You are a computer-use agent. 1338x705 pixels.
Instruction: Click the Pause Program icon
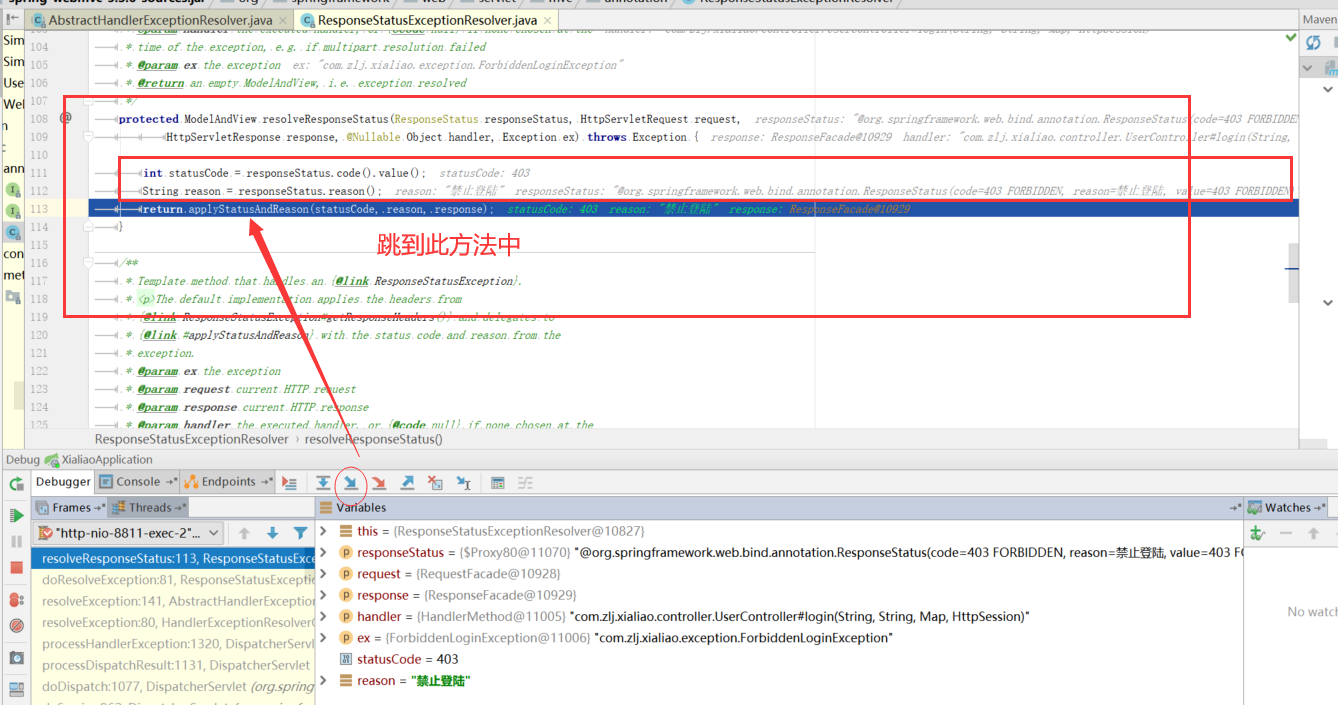[16, 541]
